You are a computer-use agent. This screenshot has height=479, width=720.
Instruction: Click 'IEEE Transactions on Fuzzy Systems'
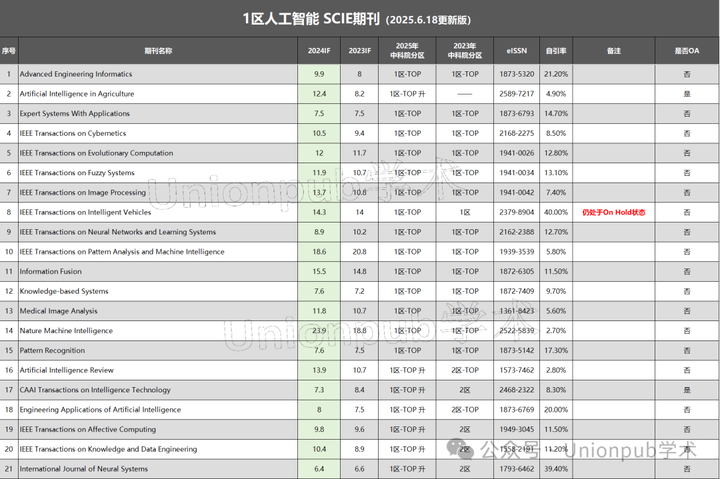point(77,173)
